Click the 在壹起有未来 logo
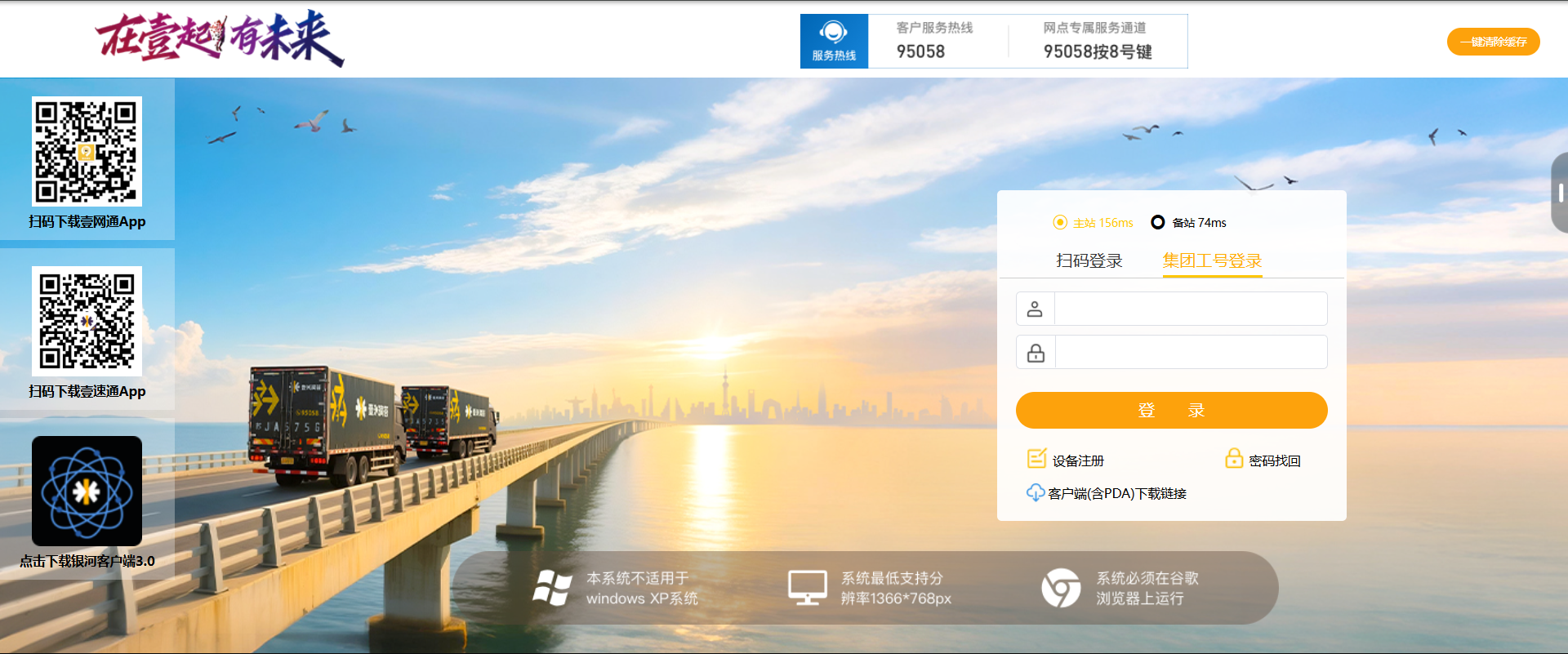This screenshot has height=654, width=1568. point(220,38)
